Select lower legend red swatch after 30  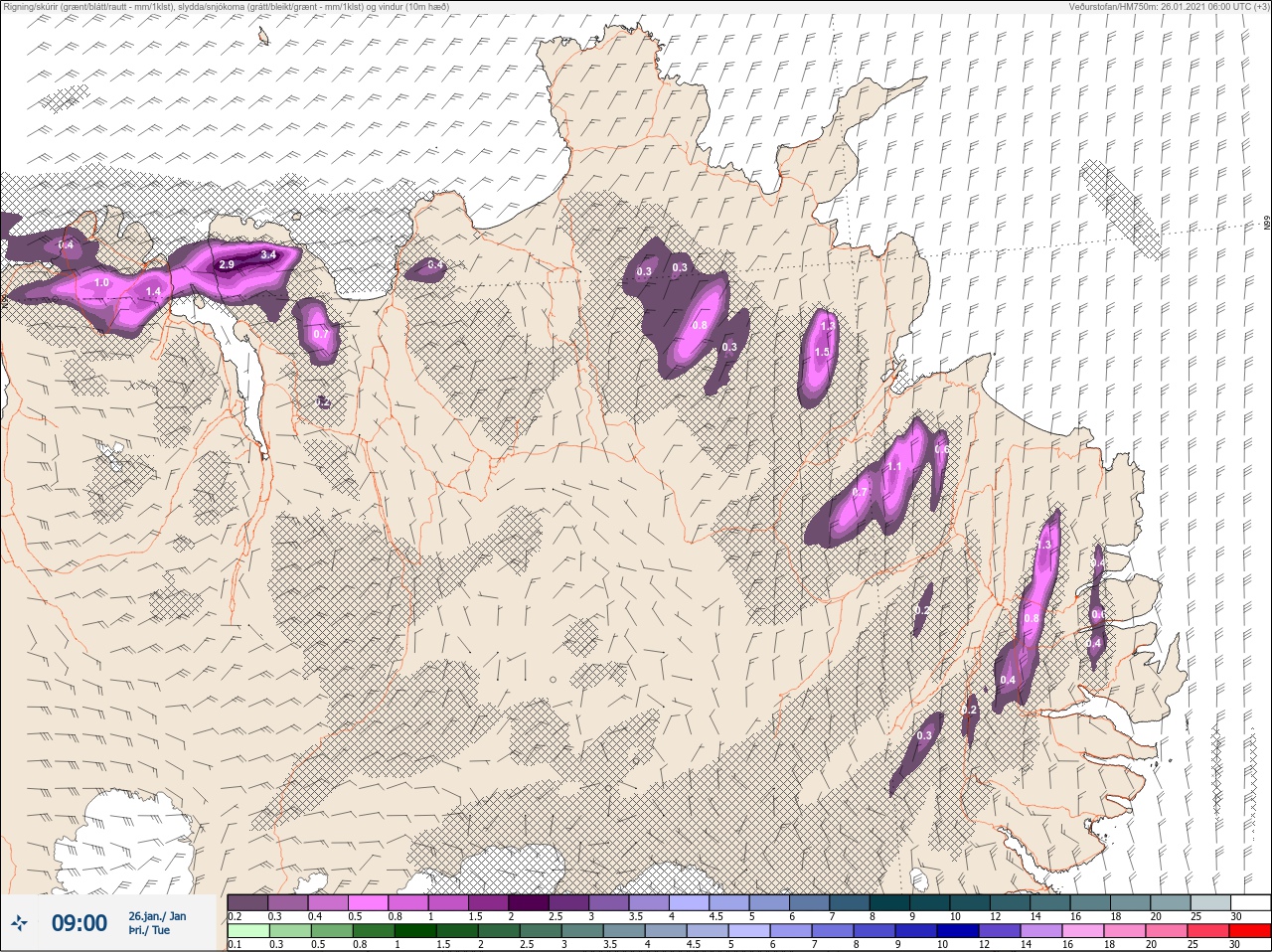[1249, 931]
